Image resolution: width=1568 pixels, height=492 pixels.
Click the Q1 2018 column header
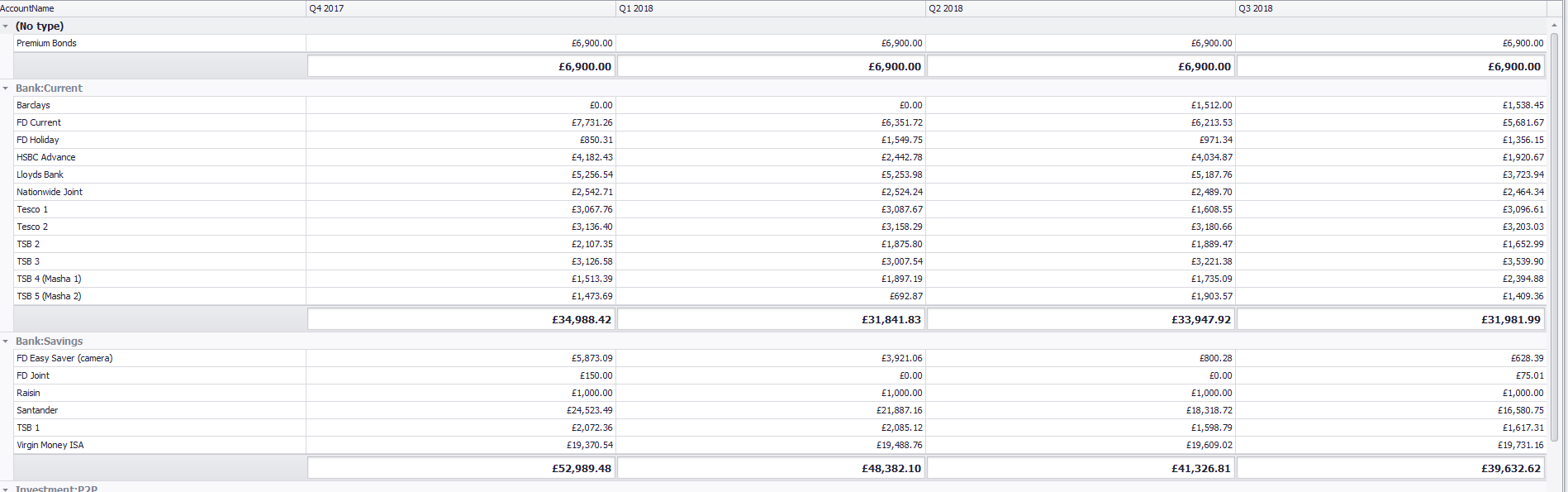click(770, 8)
